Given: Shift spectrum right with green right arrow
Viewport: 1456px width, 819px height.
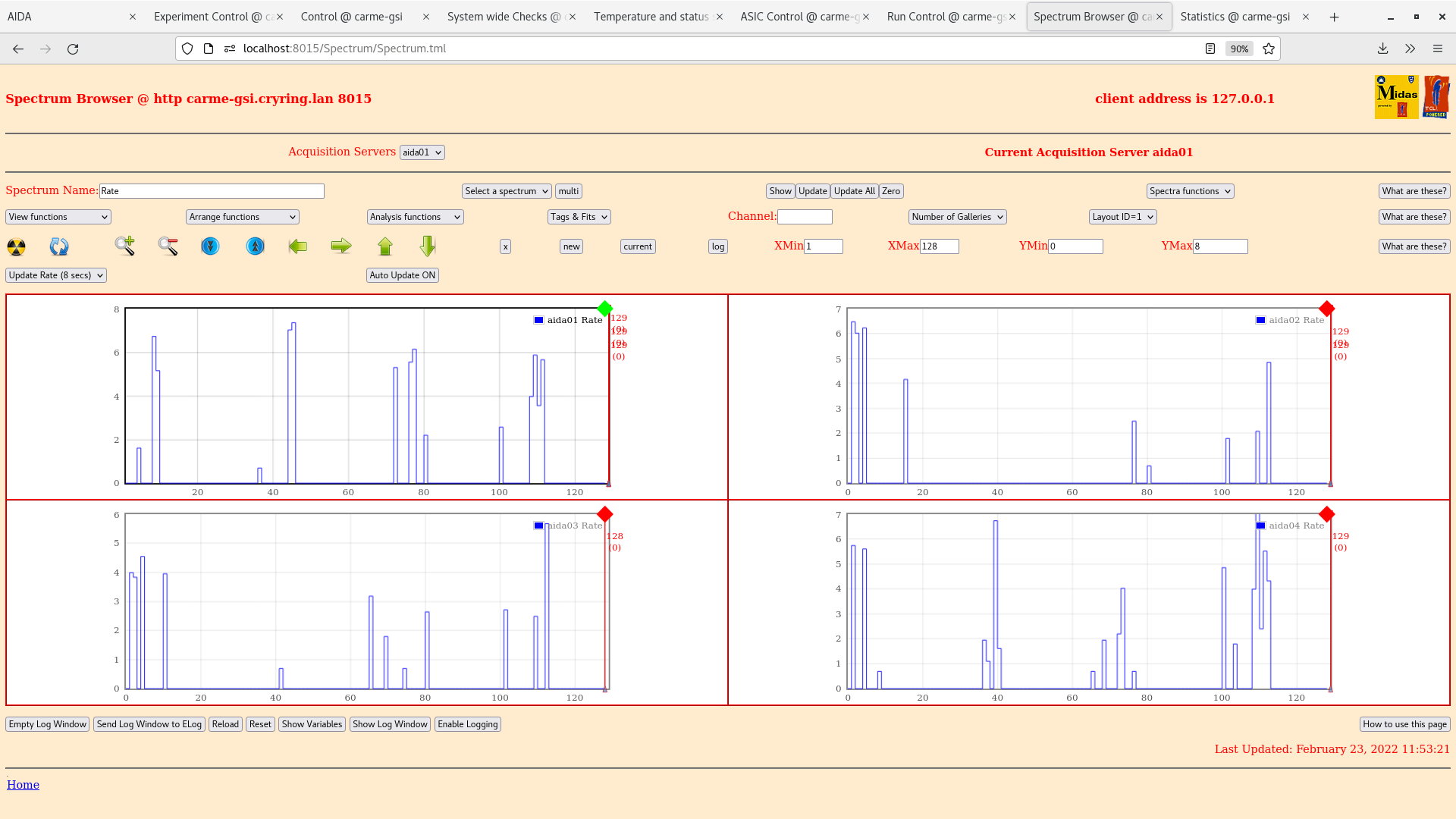Looking at the screenshot, I should point(341,246).
